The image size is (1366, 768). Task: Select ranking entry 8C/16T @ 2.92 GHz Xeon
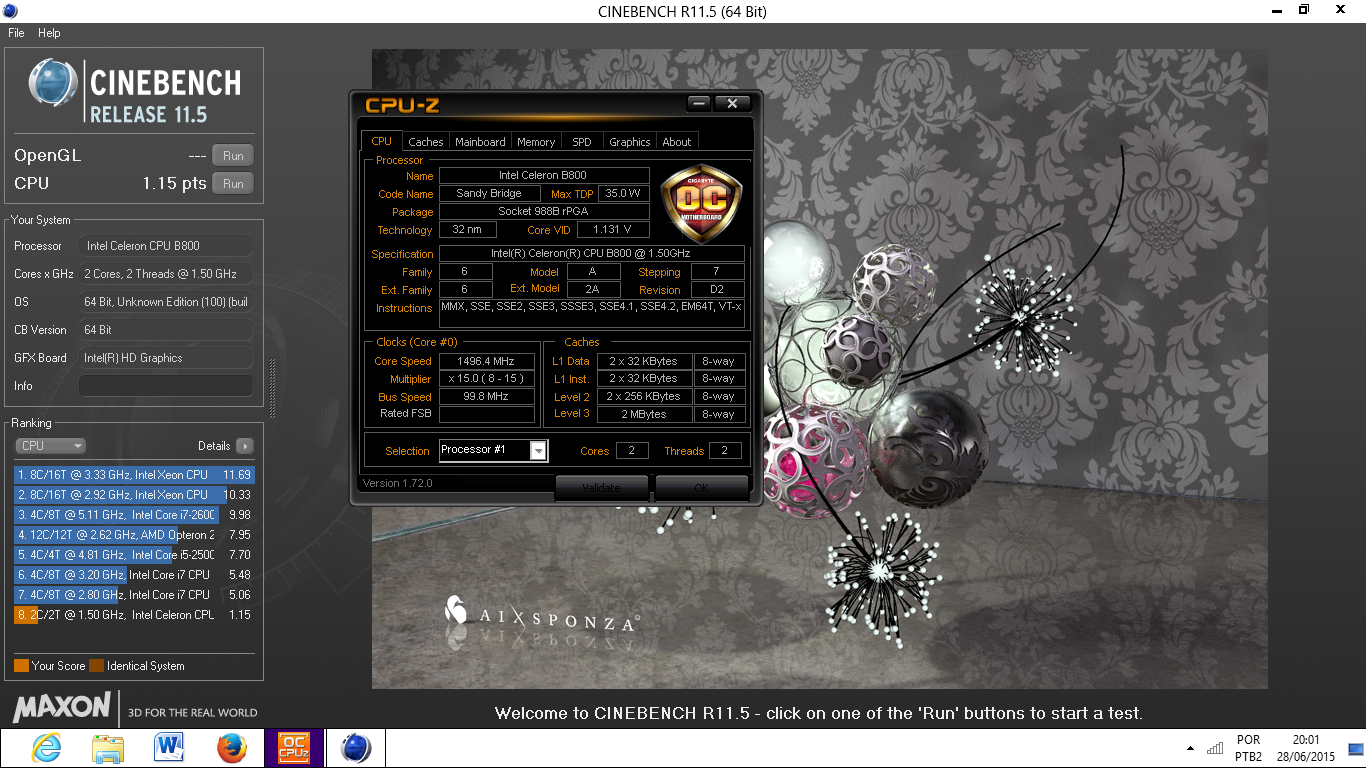click(x=134, y=495)
